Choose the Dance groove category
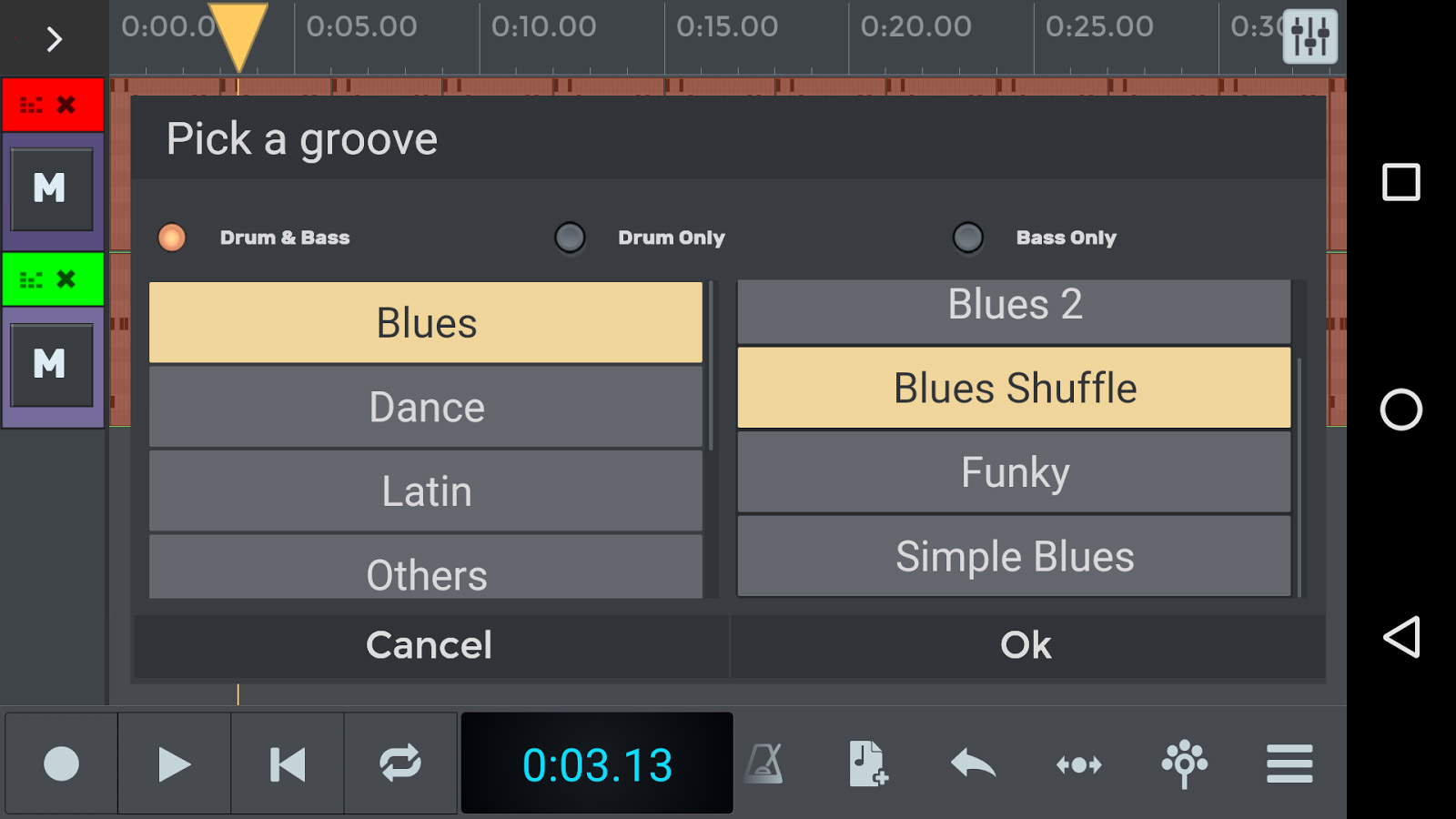This screenshot has height=819, width=1456. pyautogui.click(x=426, y=407)
